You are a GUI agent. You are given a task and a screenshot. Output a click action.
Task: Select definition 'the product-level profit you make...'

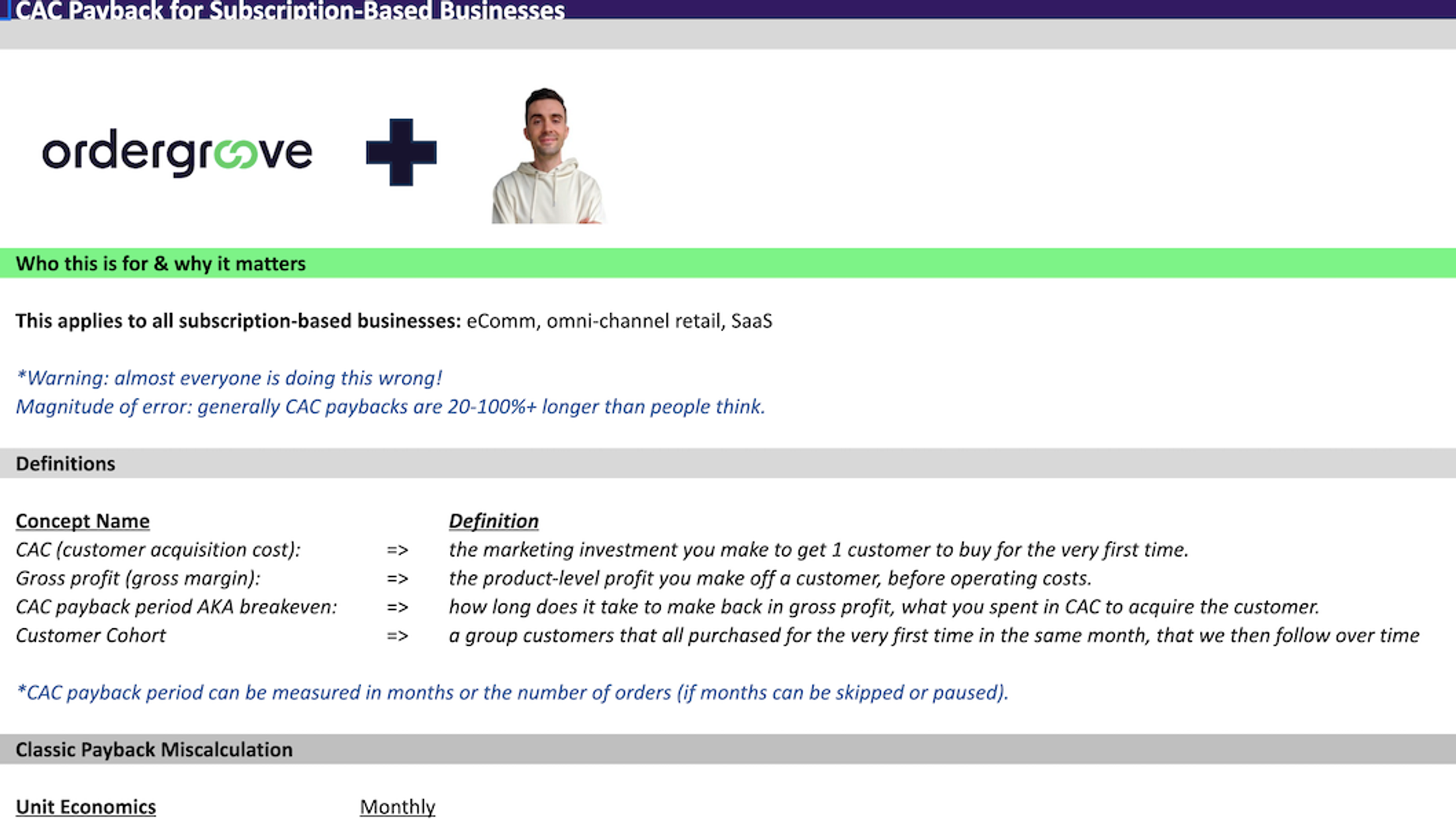click(770, 578)
